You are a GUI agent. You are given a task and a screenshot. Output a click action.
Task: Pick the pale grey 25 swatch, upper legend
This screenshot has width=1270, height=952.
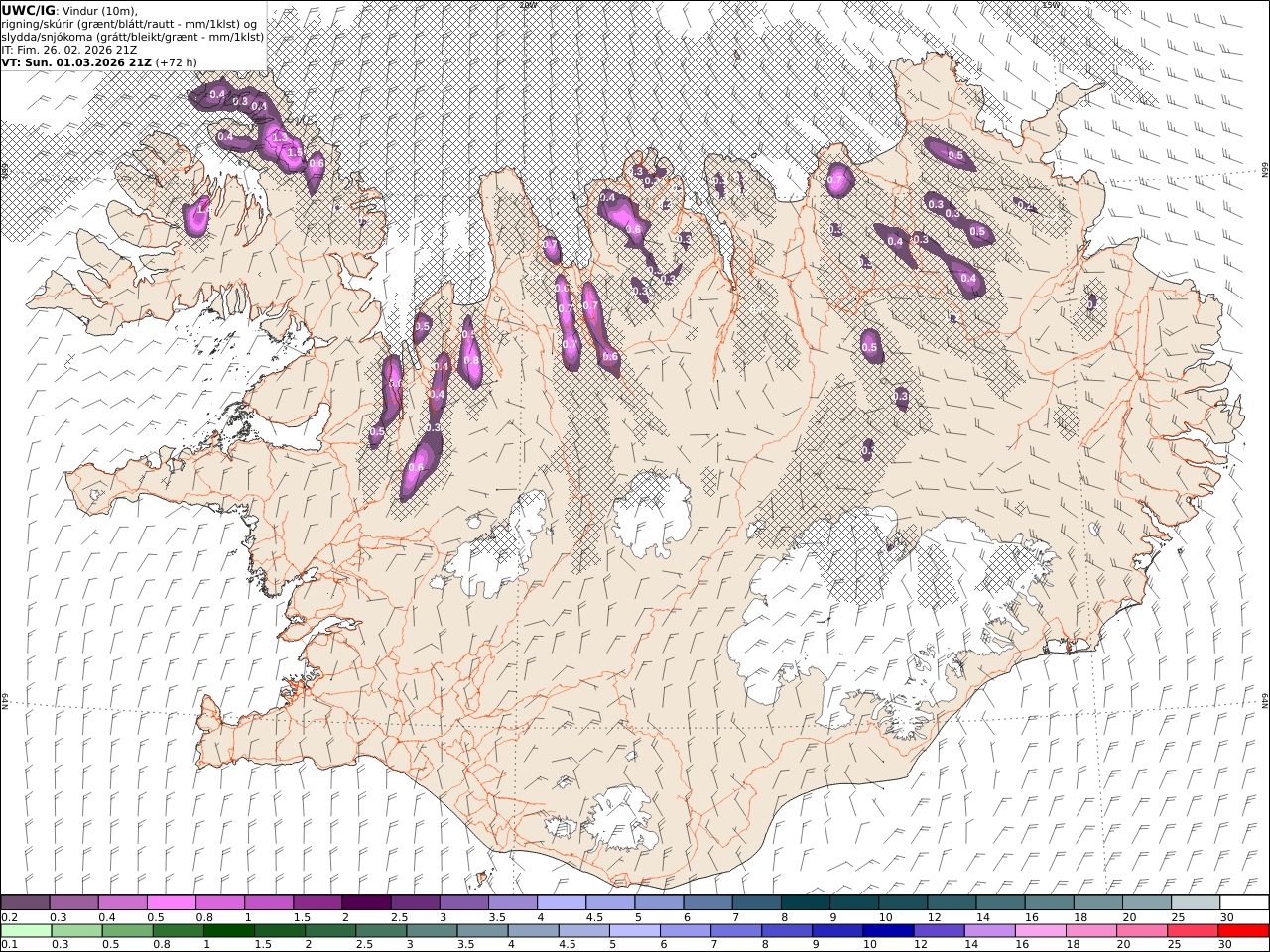[1195, 902]
